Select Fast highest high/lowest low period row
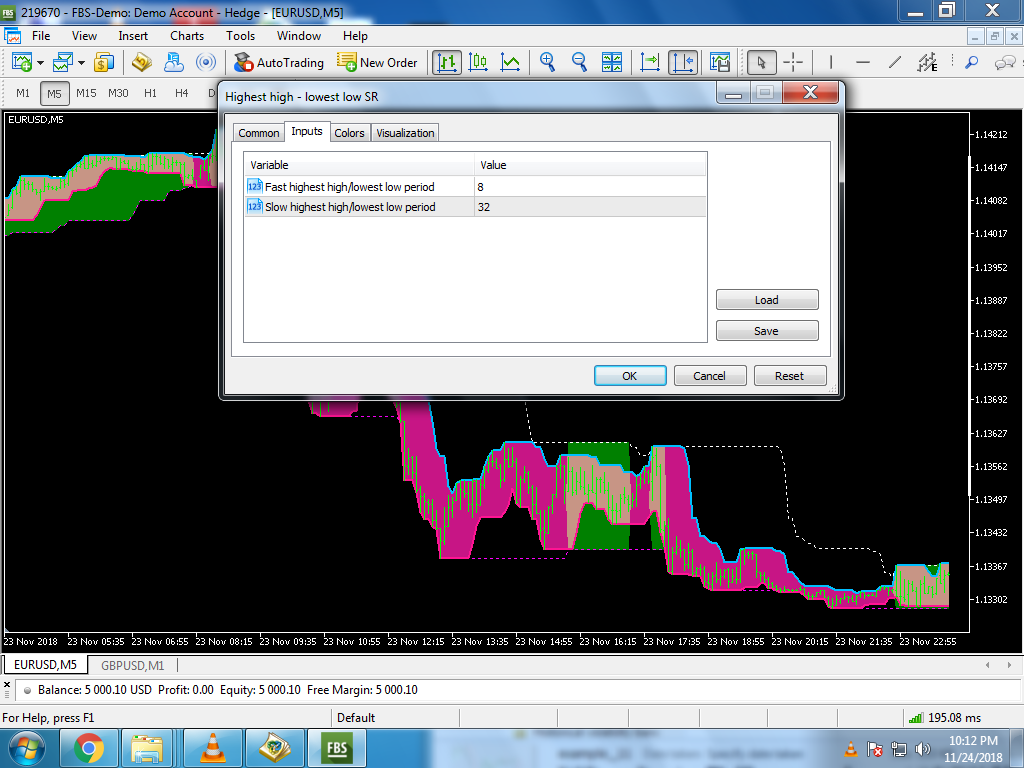1024x768 pixels. (x=475, y=187)
